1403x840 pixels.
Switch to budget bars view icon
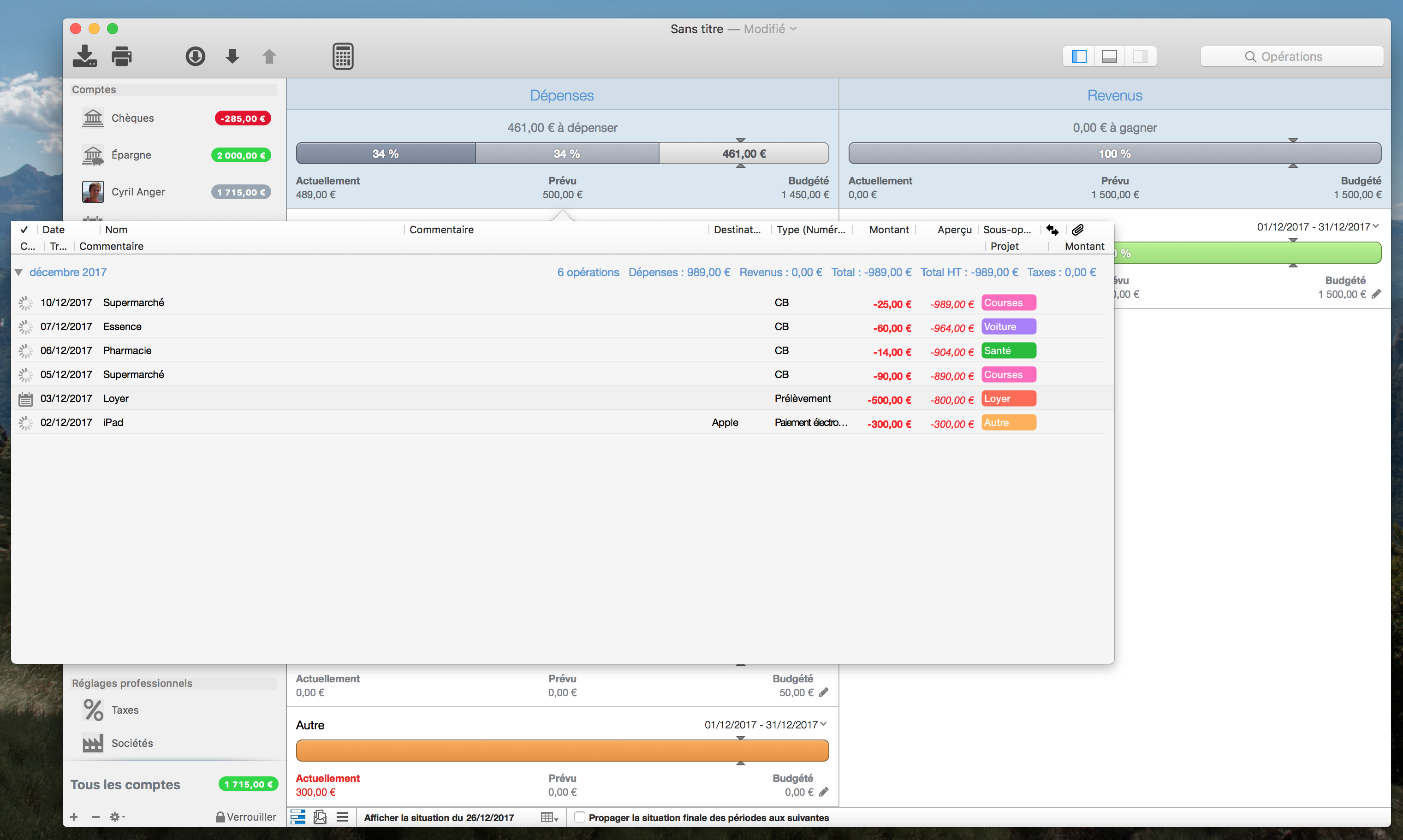tap(298, 817)
